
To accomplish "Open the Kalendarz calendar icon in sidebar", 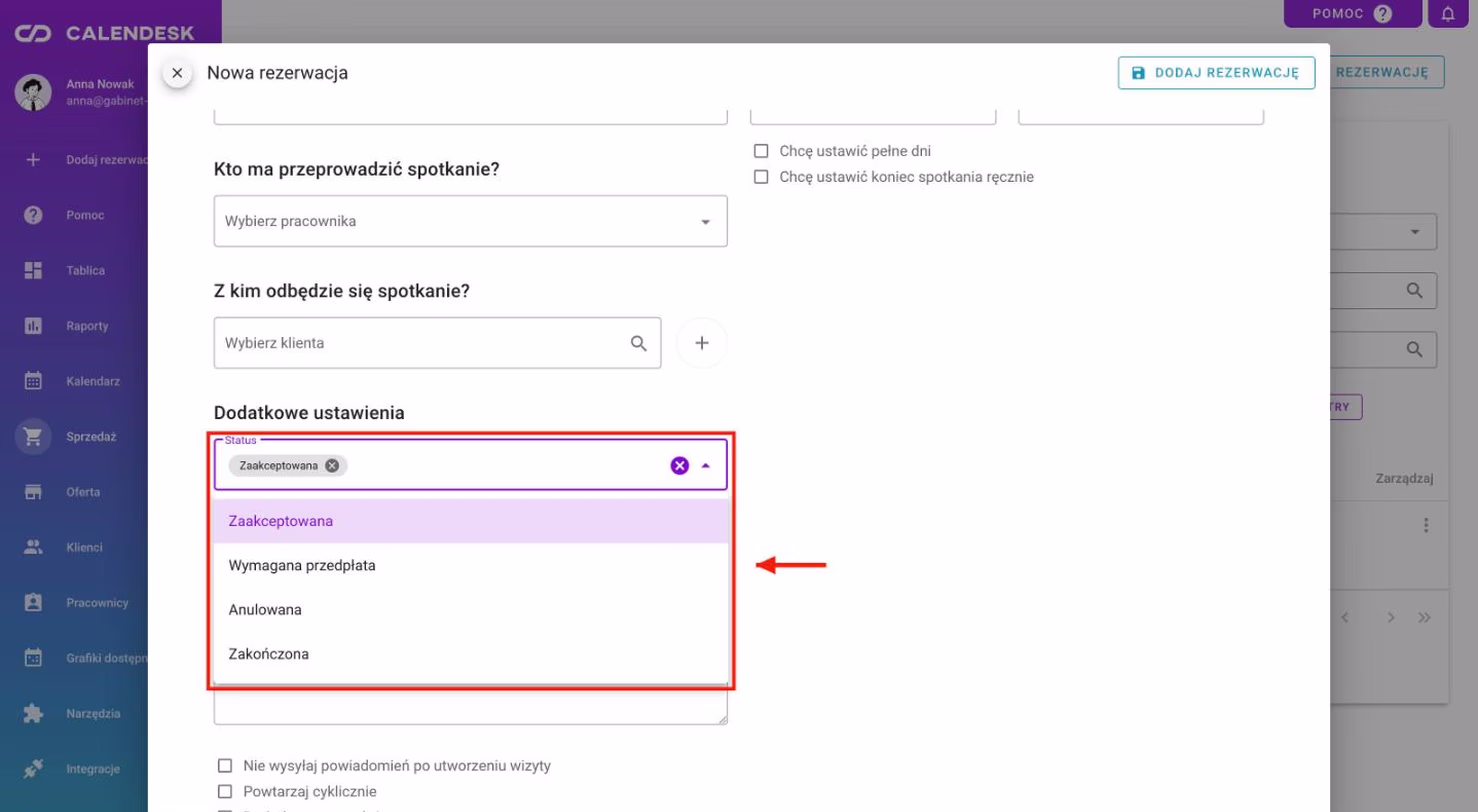I will click(33, 381).
